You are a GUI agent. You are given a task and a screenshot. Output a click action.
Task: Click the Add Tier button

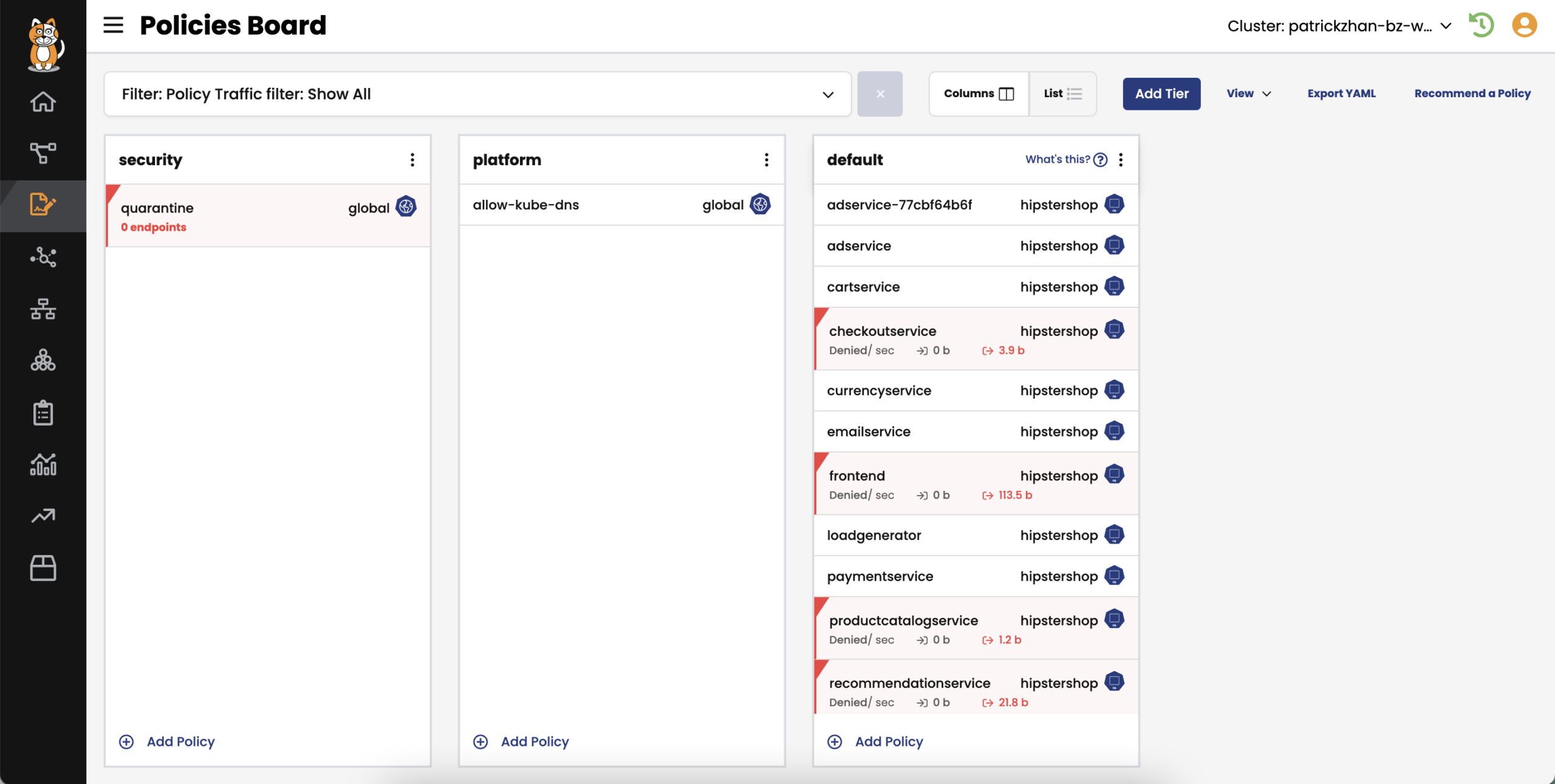1161,94
